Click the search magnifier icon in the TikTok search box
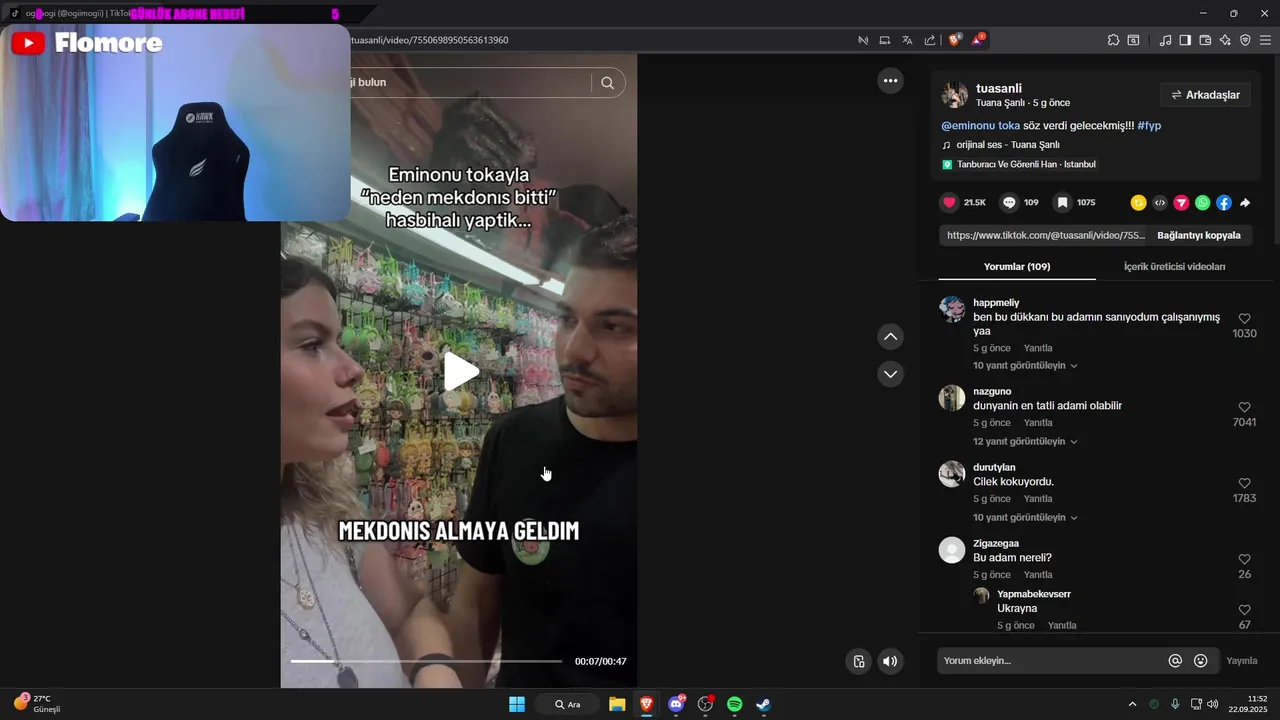 click(x=607, y=83)
